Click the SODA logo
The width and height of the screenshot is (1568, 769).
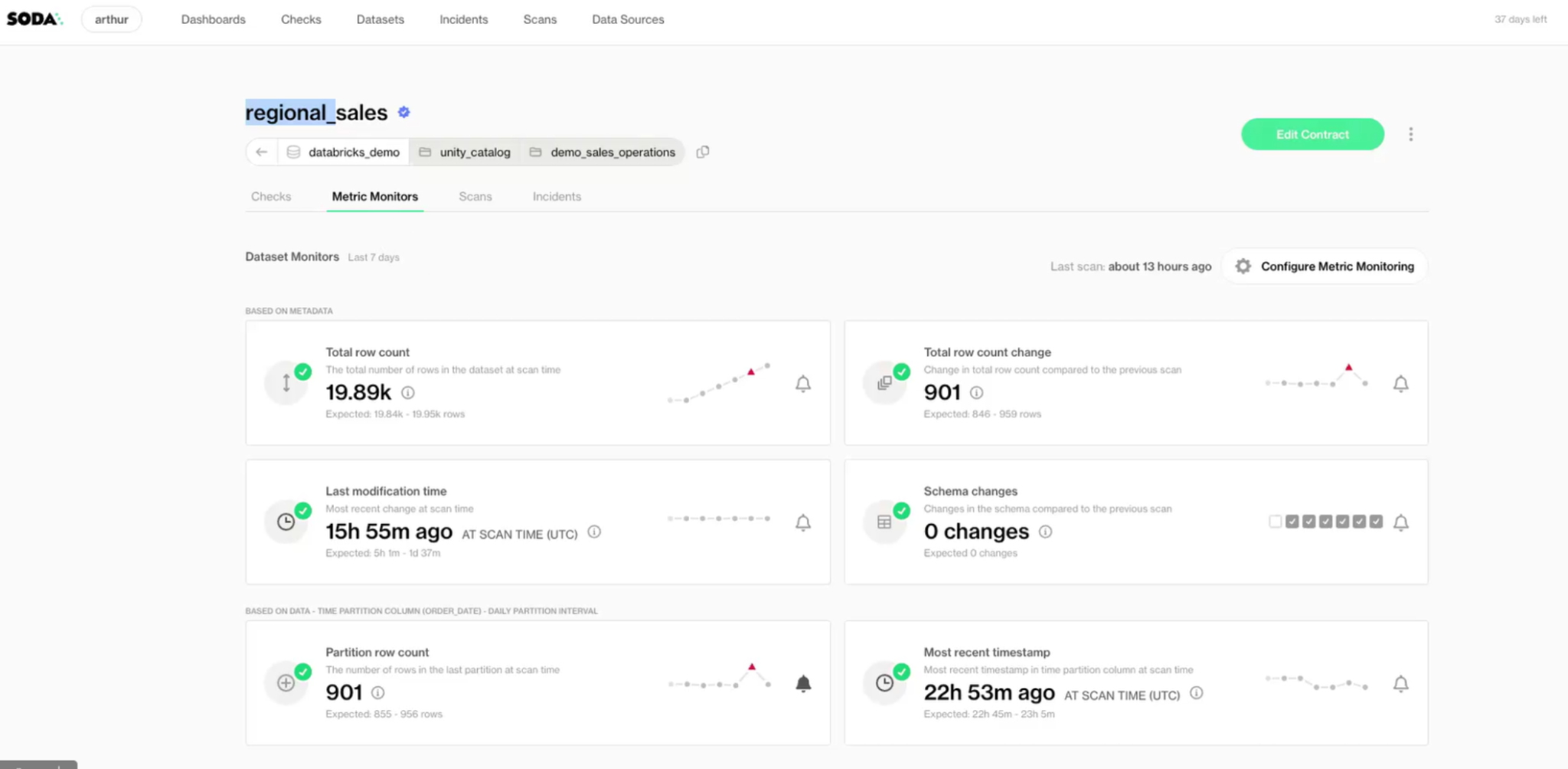(x=34, y=19)
